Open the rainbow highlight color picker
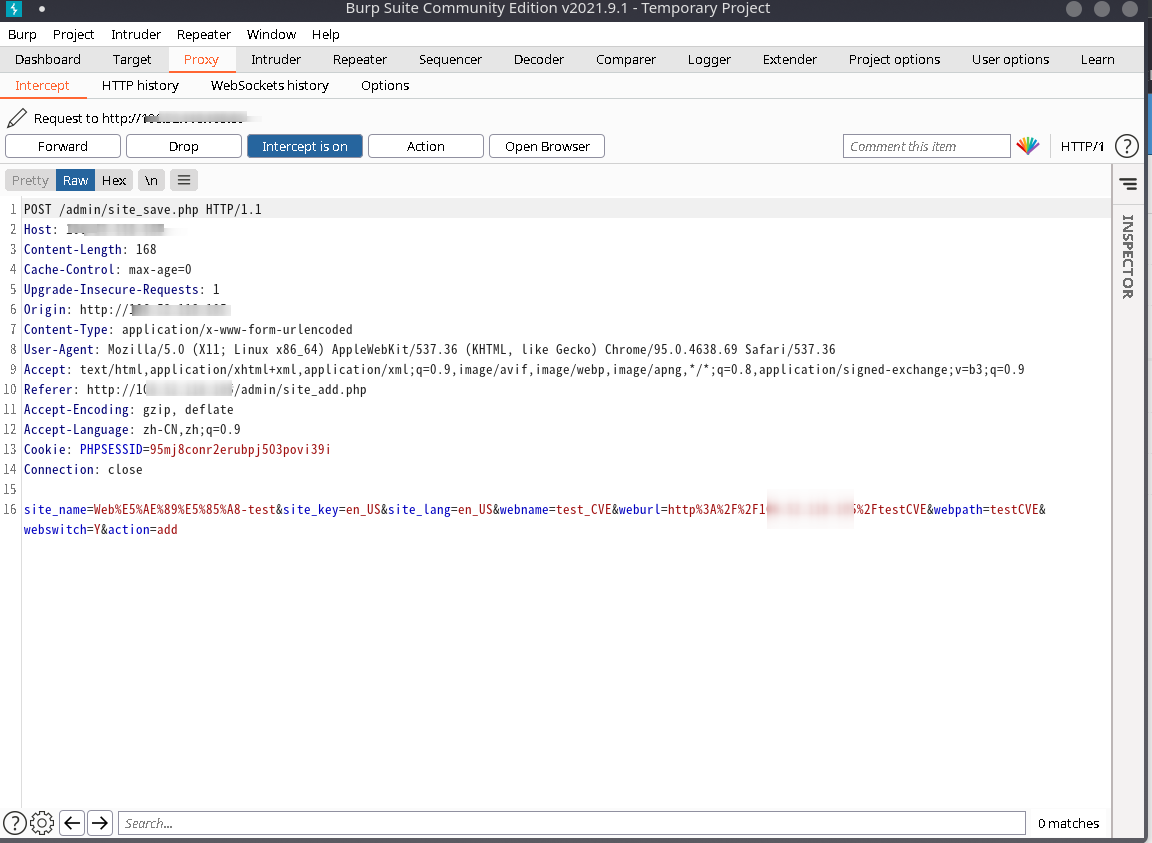This screenshot has height=843, width=1152. tap(1028, 146)
